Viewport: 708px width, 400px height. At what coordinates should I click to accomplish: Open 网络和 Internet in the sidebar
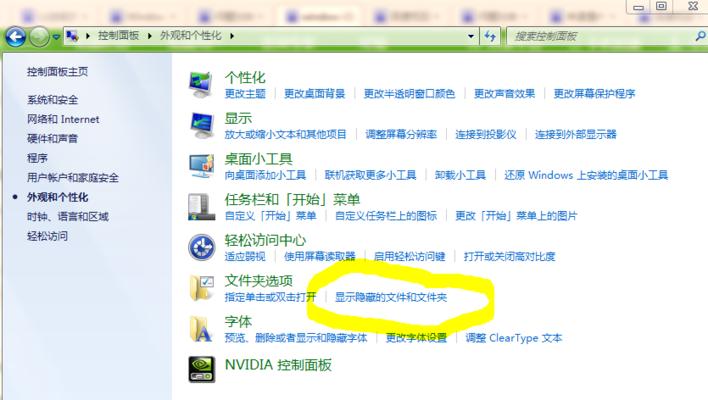pos(63,119)
